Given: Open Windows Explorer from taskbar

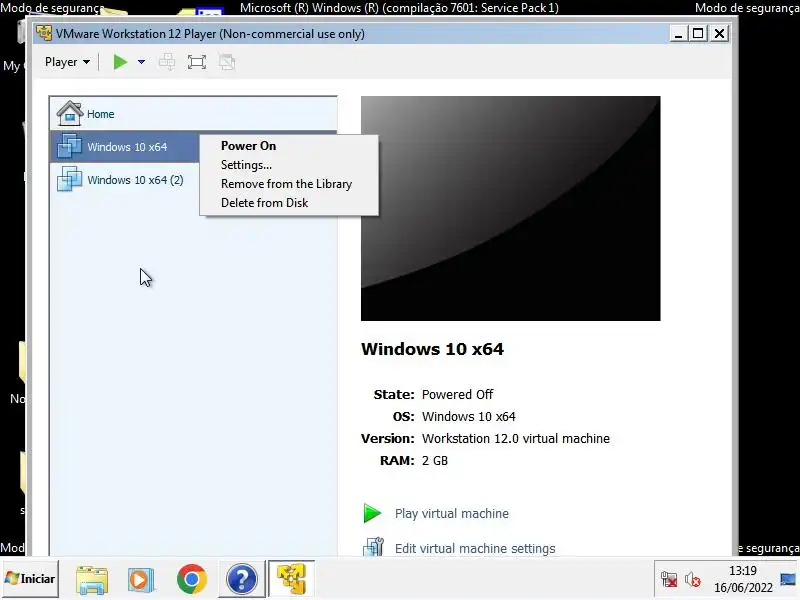Looking at the screenshot, I should click(x=92, y=579).
